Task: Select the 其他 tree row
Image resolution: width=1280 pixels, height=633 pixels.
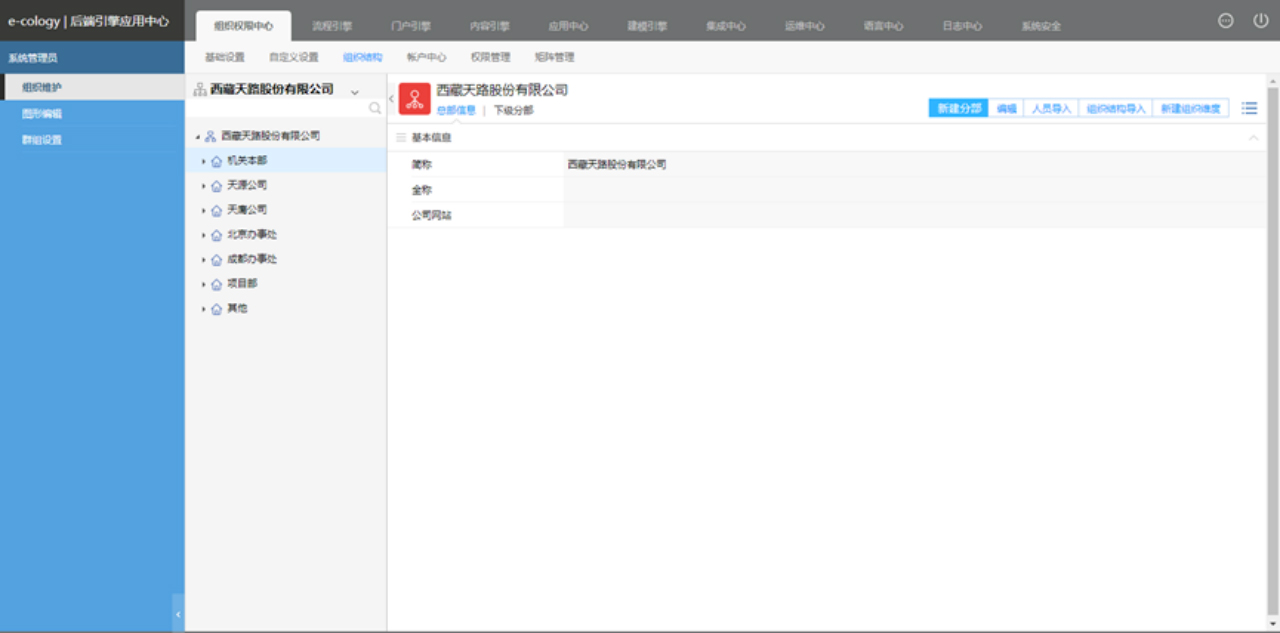Action: [286, 309]
